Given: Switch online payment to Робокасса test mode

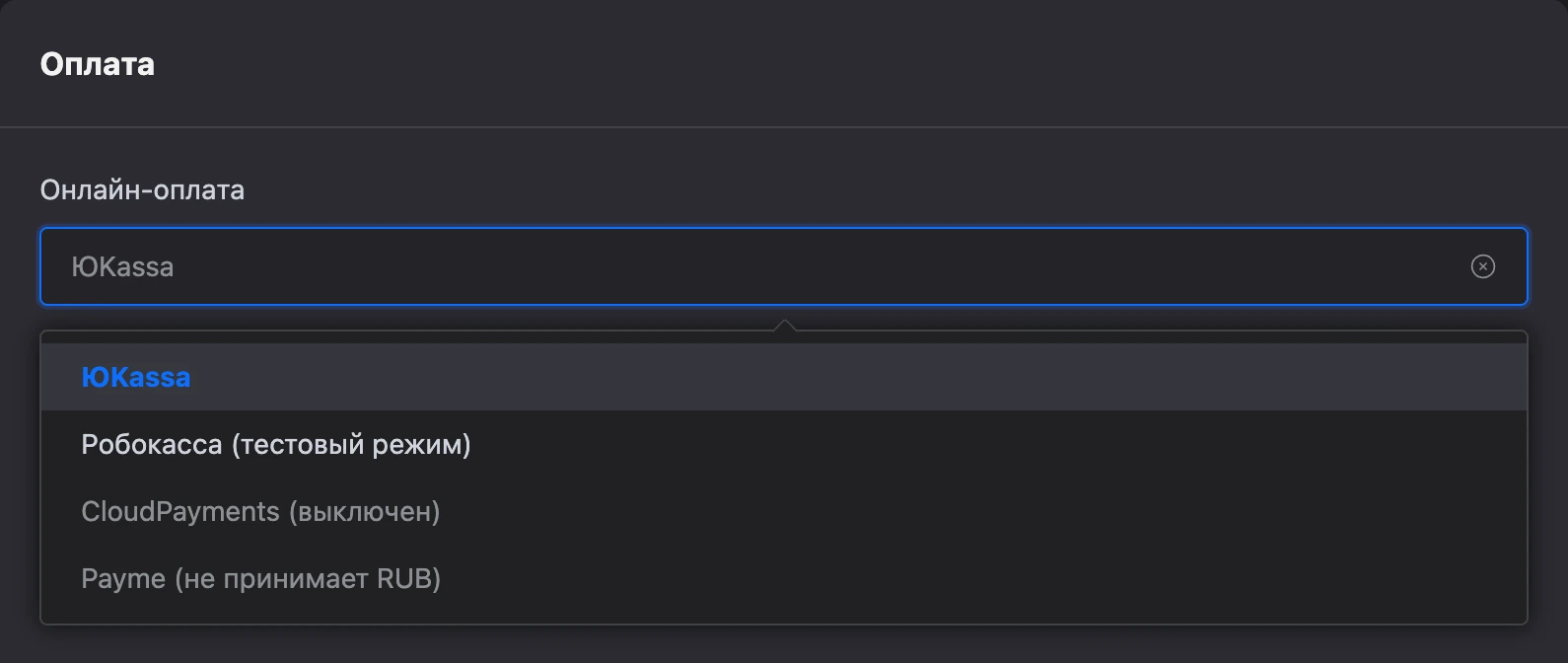Looking at the screenshot, I should pos(783,444).
